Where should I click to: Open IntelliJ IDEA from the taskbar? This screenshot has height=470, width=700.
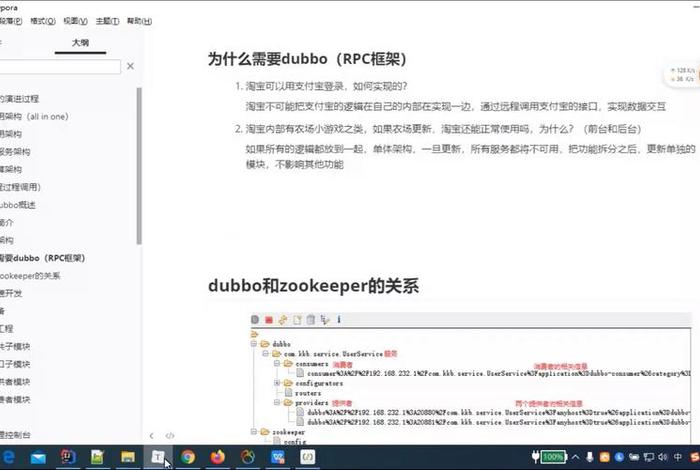[x=68, y=457]
